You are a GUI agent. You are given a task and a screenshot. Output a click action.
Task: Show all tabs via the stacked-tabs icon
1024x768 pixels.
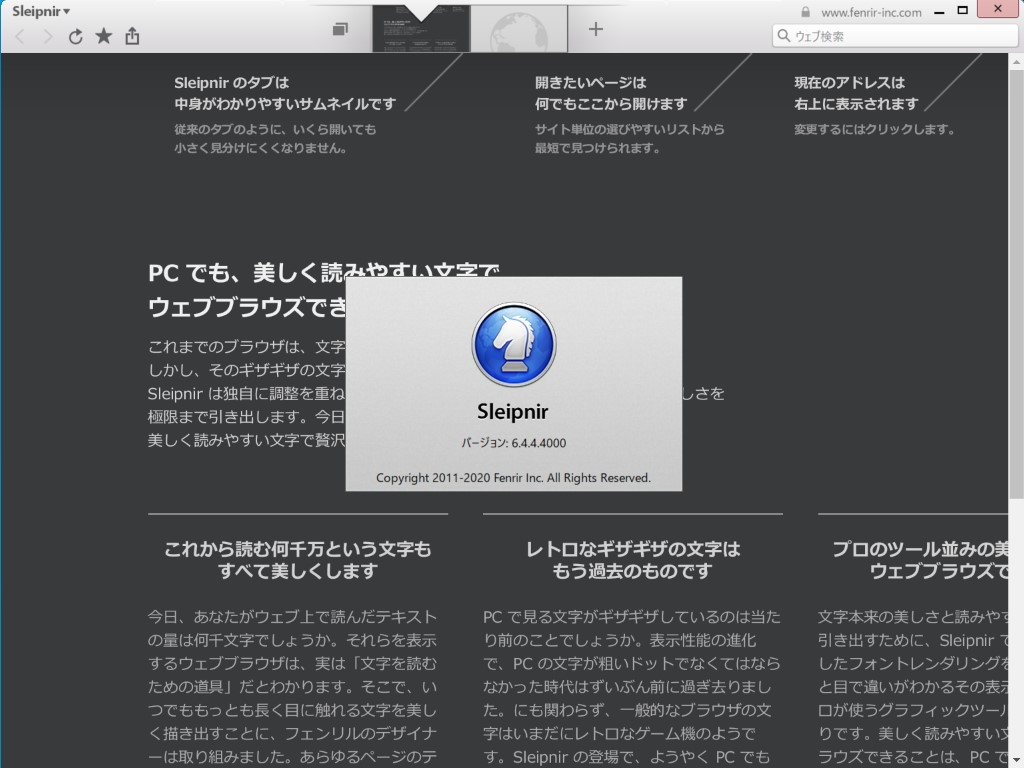click(340, 29)
